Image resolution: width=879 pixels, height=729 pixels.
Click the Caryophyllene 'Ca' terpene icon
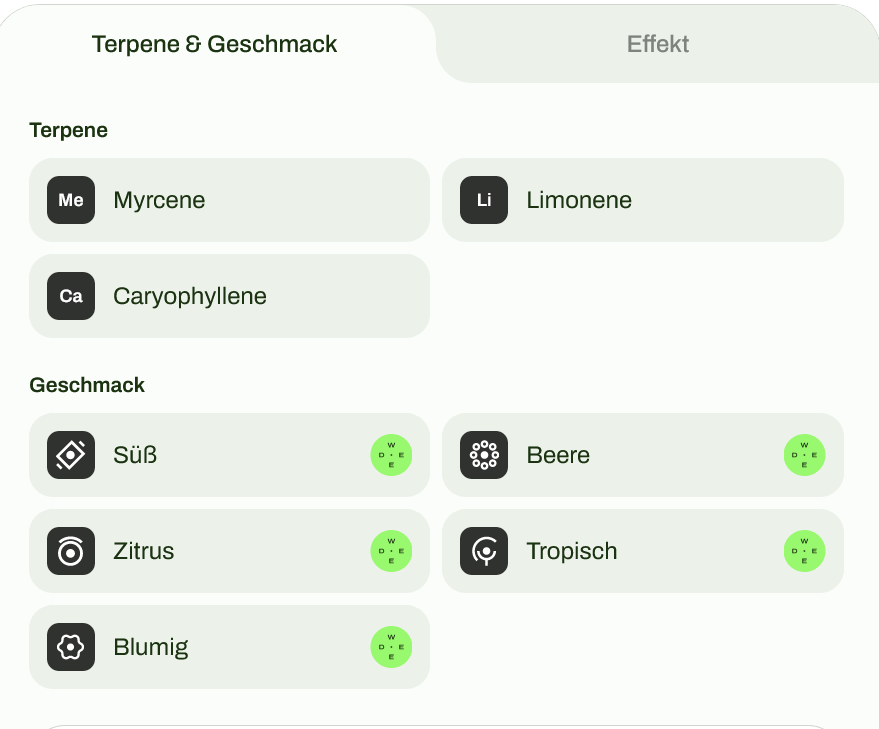click(71, 296)
